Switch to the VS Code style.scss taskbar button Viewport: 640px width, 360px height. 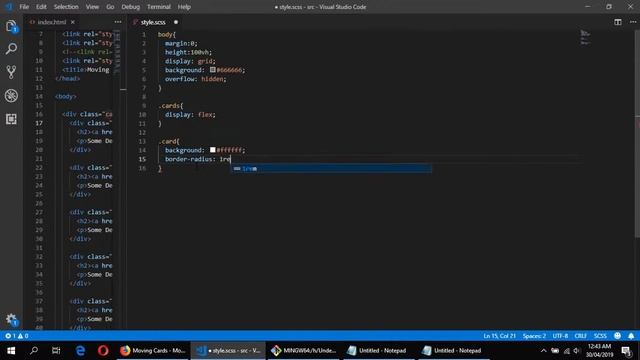click(x=229, y=350)
